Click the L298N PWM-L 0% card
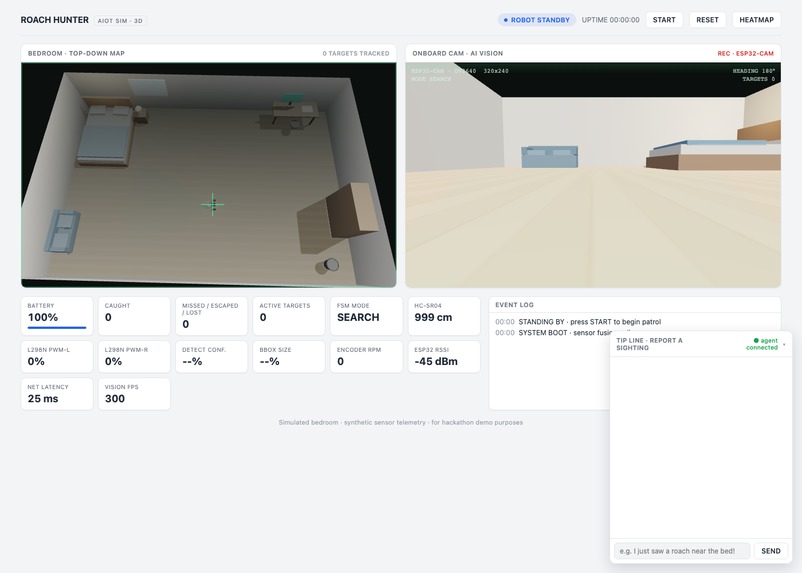802x573 pixels. tap(57, 357)
